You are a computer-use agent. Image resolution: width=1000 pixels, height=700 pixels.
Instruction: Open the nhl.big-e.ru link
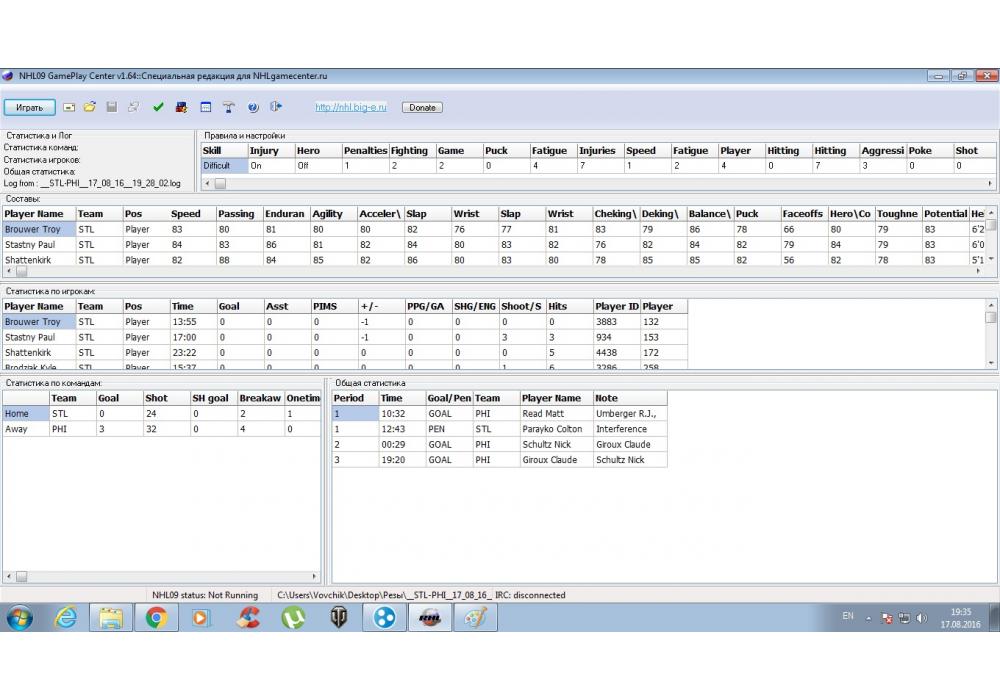click(351, 107)
